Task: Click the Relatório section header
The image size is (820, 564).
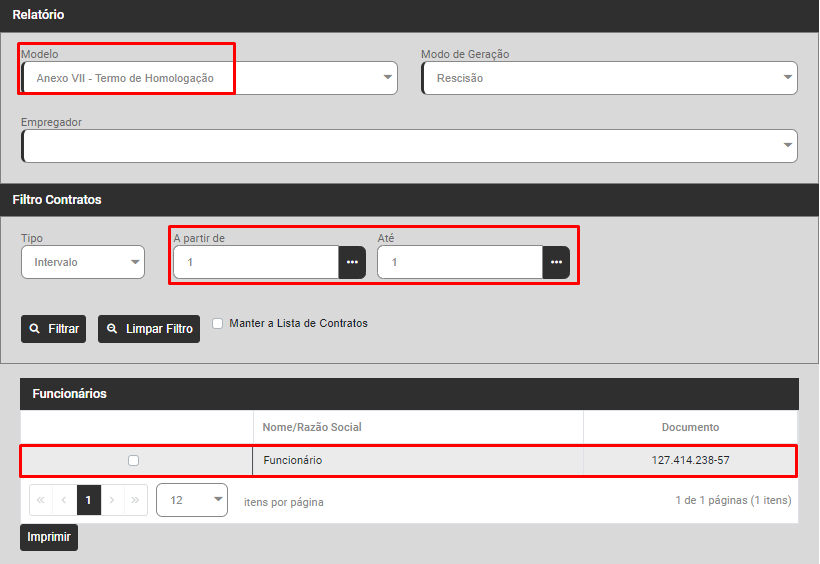Action: (x=409, y=15)
